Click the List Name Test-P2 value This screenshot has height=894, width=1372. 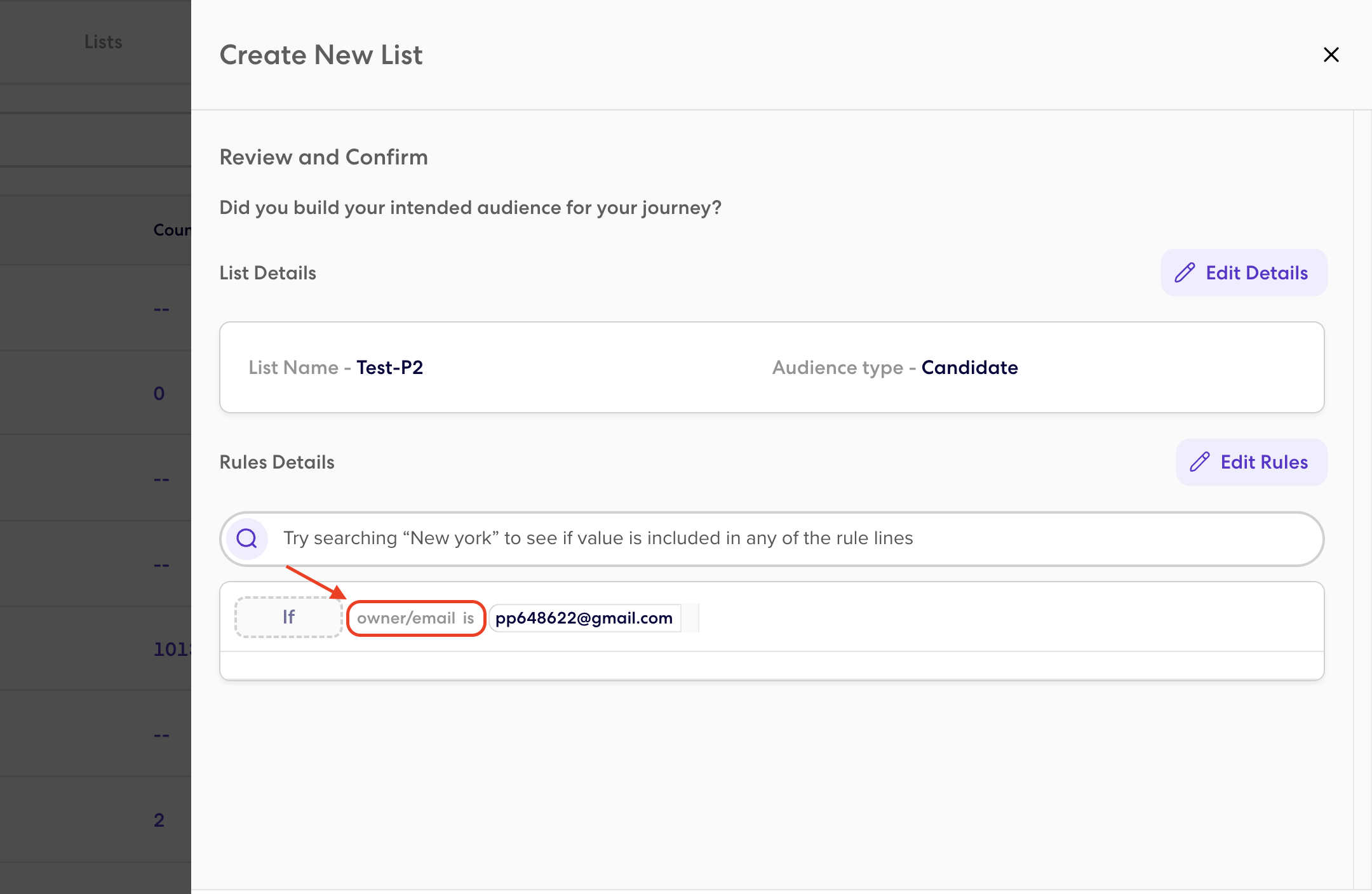[x=389, y=368]
